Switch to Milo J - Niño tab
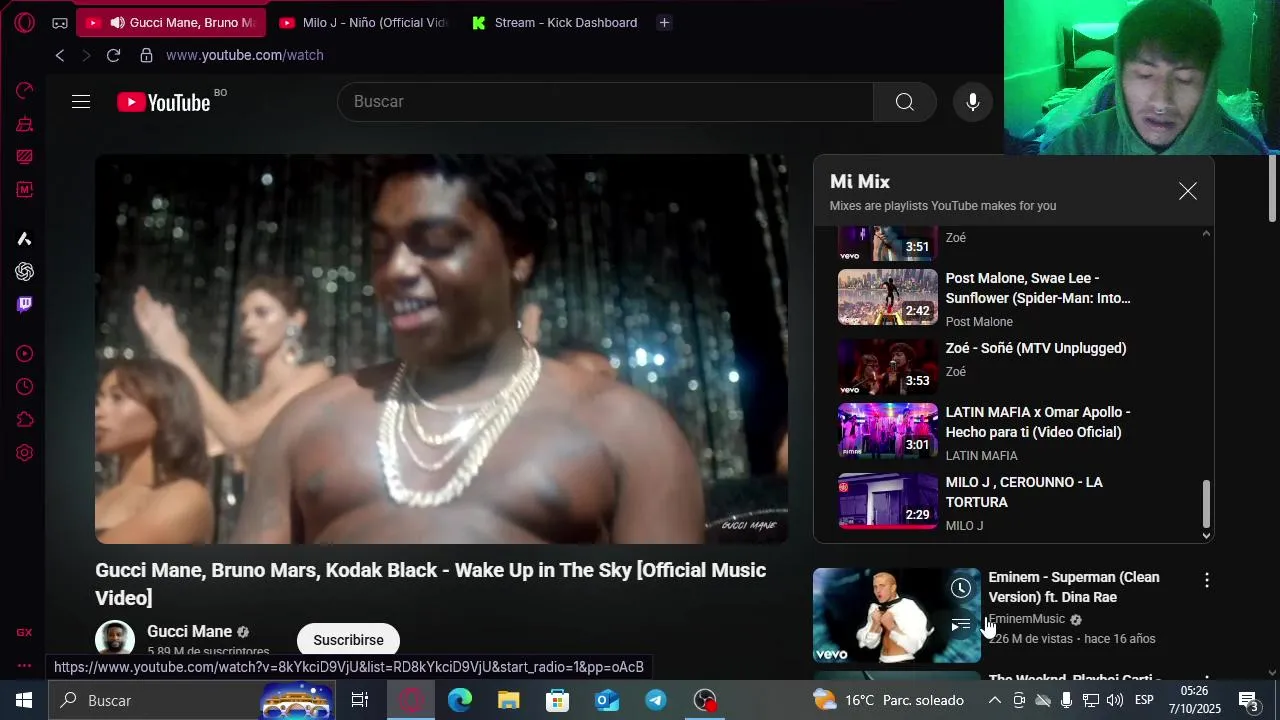This screenshot has width=1280, height=720. coord(365,22)
